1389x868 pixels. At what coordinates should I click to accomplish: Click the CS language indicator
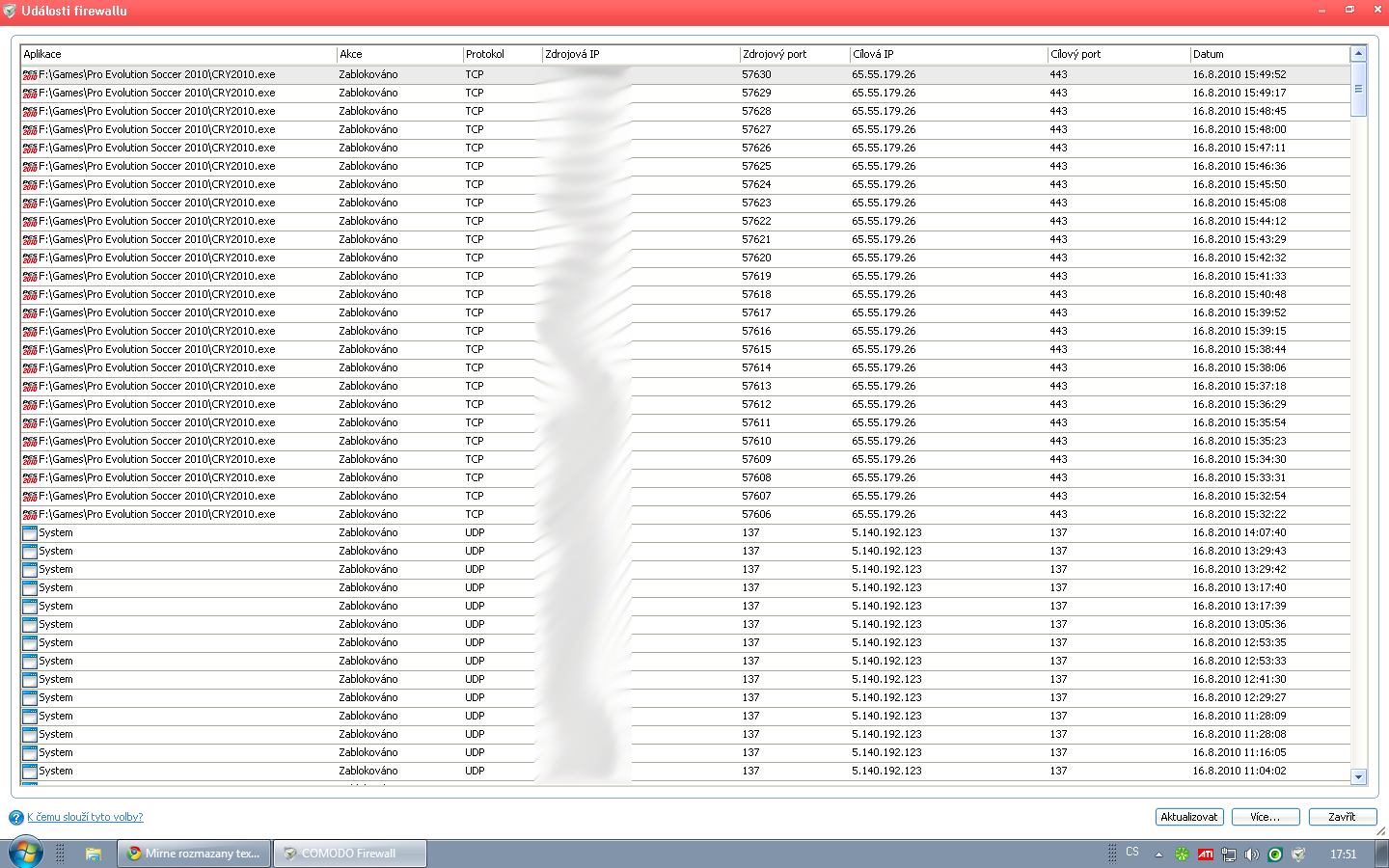[1132, 853]
